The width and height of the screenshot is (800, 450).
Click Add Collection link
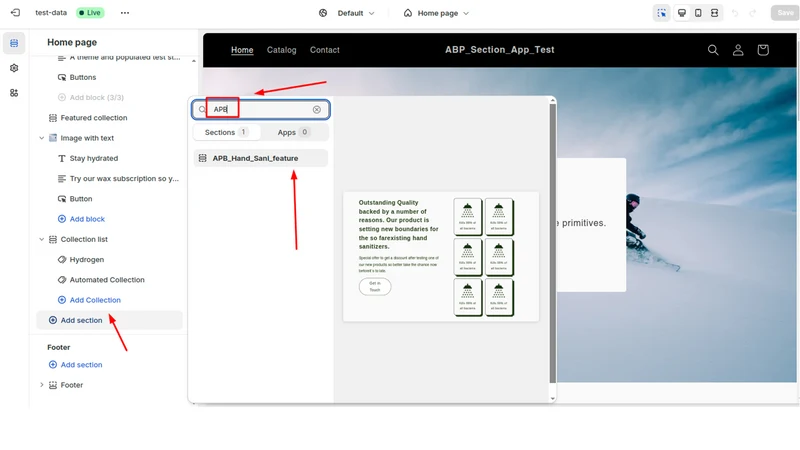(x=89, y=300)
